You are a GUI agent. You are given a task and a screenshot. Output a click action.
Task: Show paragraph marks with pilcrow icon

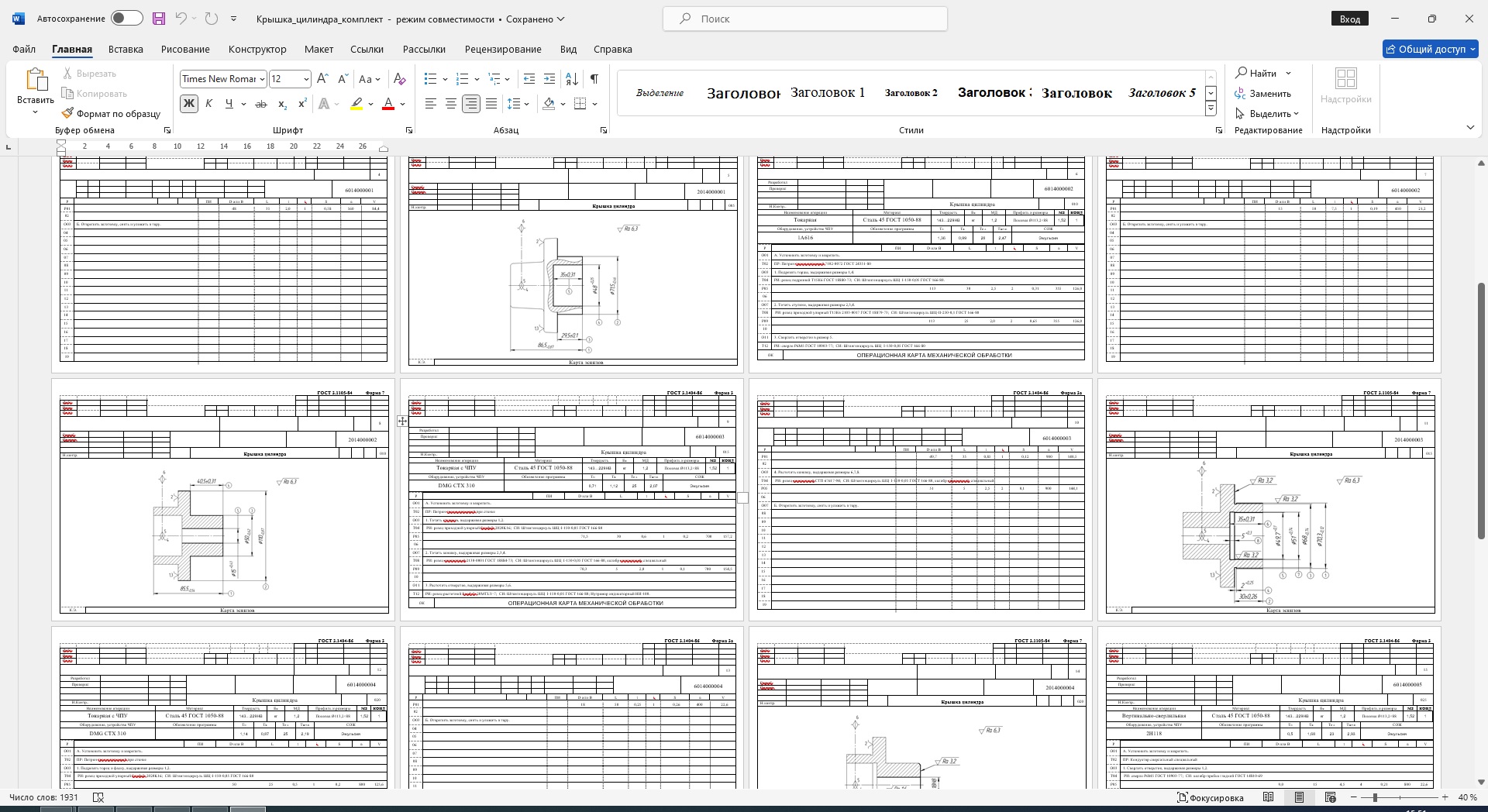594,79
